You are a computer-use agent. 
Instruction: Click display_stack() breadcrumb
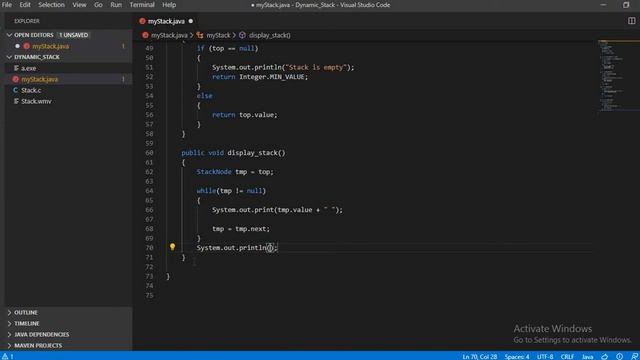pos(270,36)
